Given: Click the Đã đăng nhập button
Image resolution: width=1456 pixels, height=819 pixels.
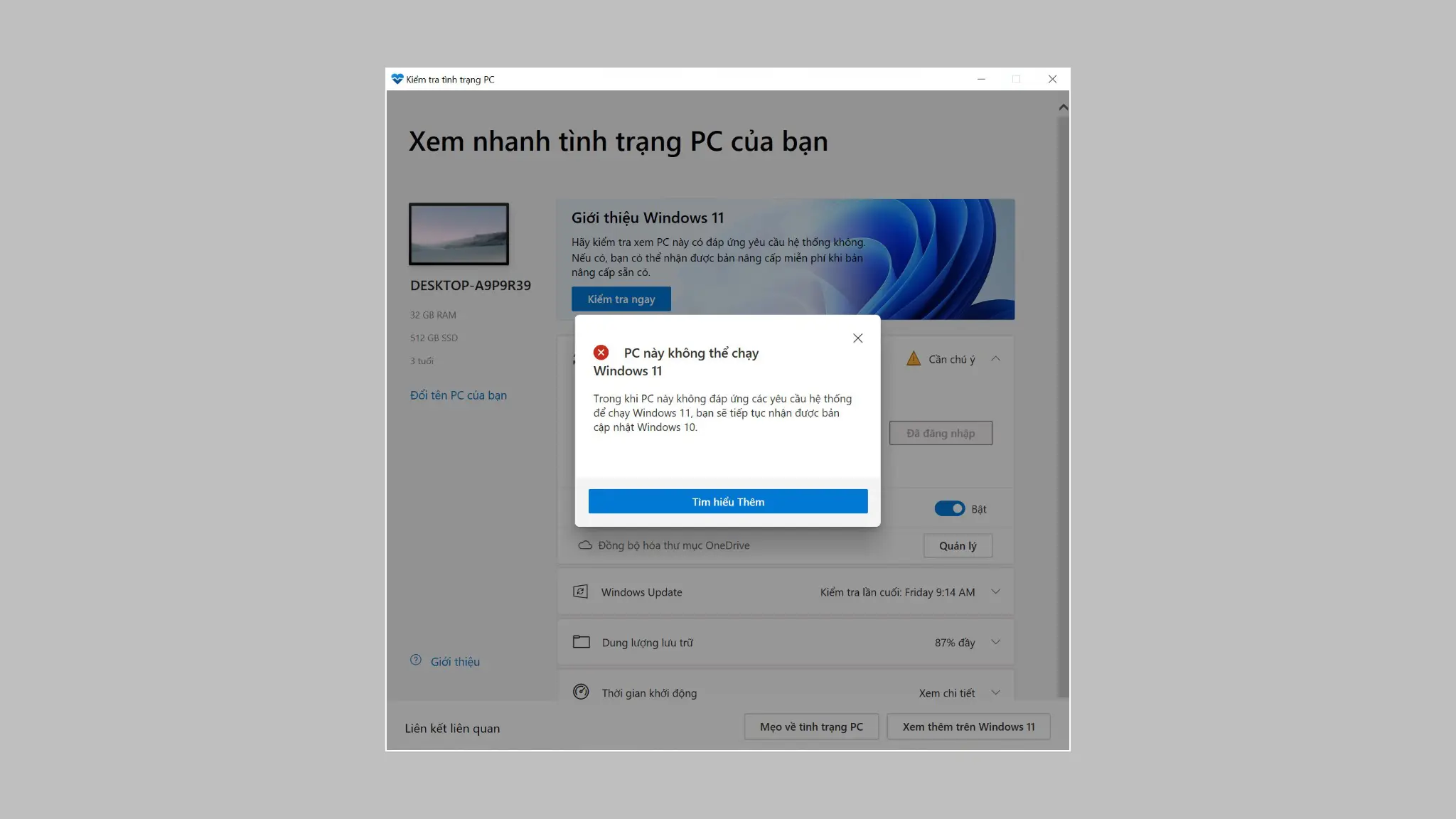Looking at the screenshot, I should click(x=941, y=433).
